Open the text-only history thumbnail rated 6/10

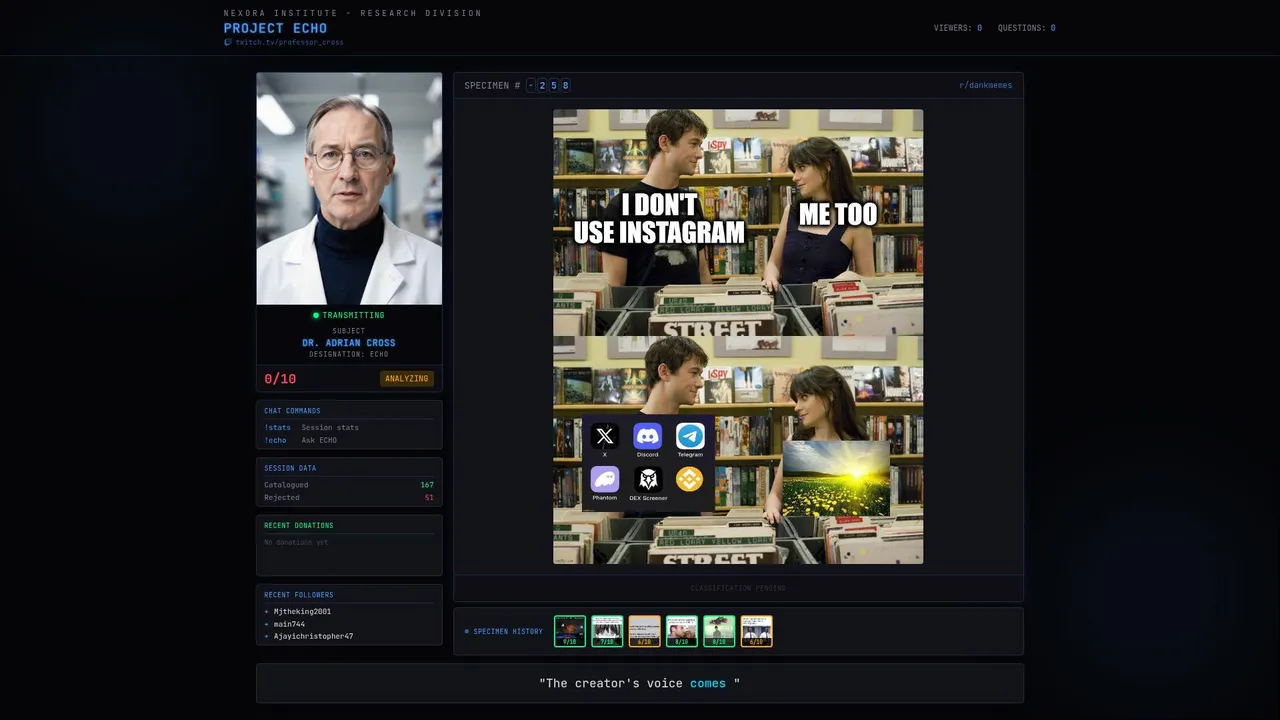pos(645,631)
